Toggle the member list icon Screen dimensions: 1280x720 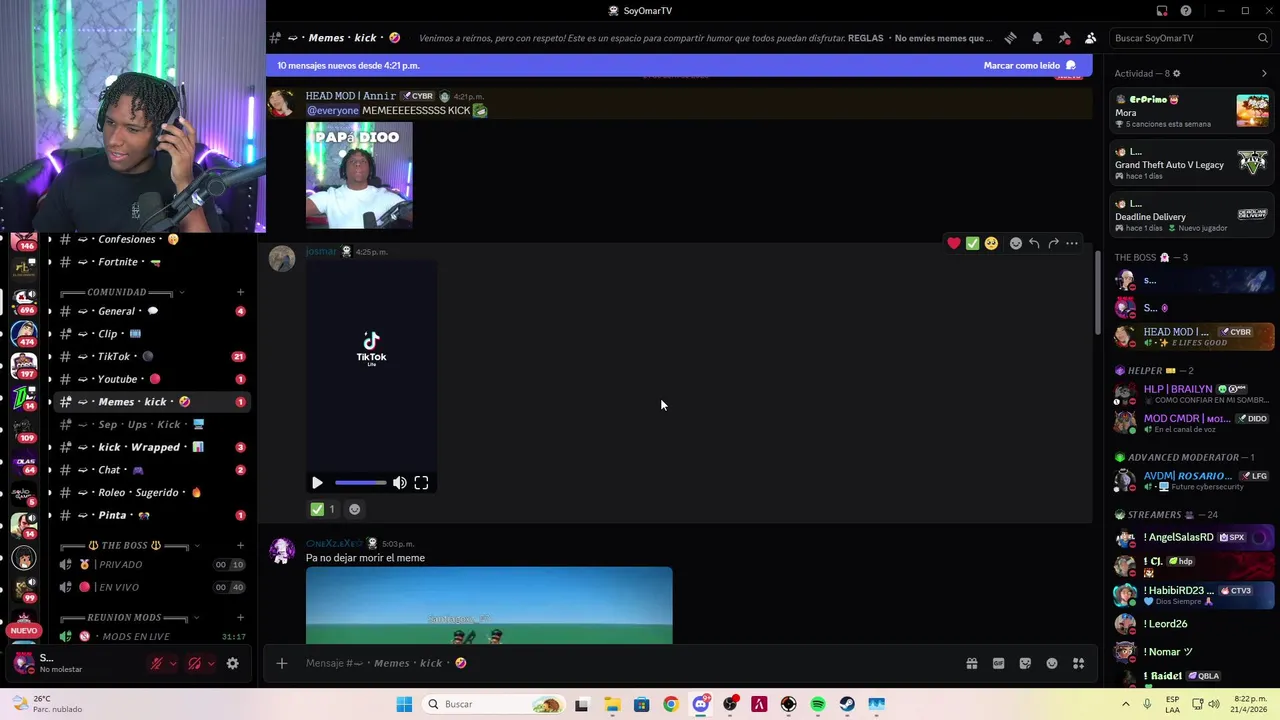(x=1090, y=38)
